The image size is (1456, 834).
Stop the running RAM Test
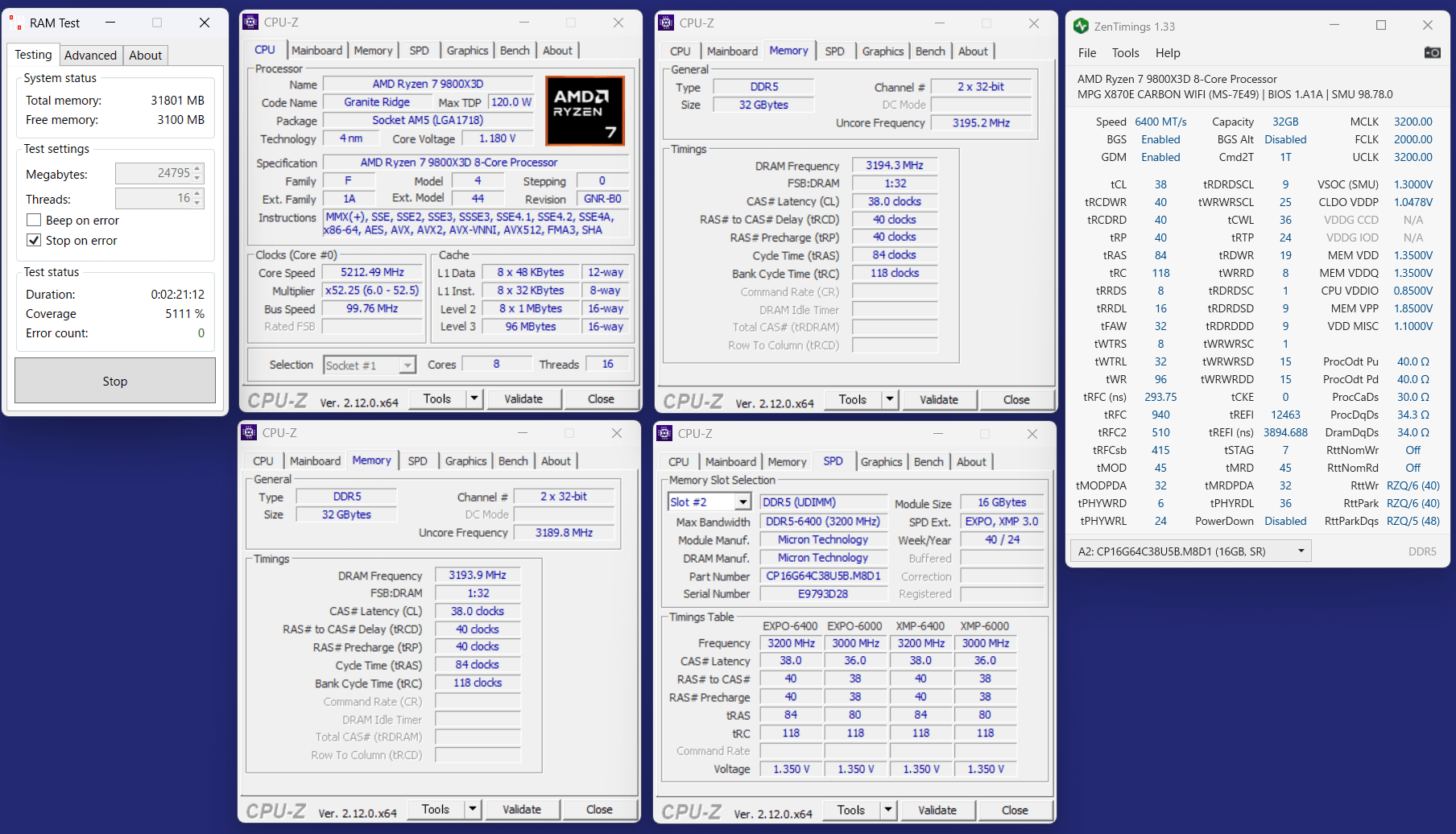tap(115, 381)
